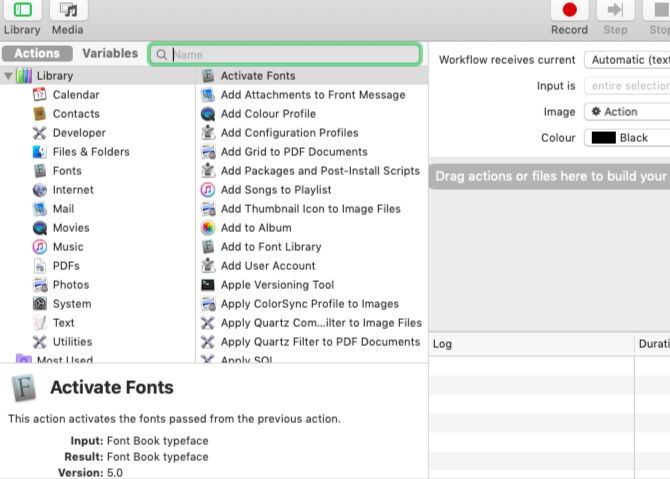This screenshot has height=479, width=670.
Task: Click the Library toolbar icon
Action: click(x=22, y=11)
